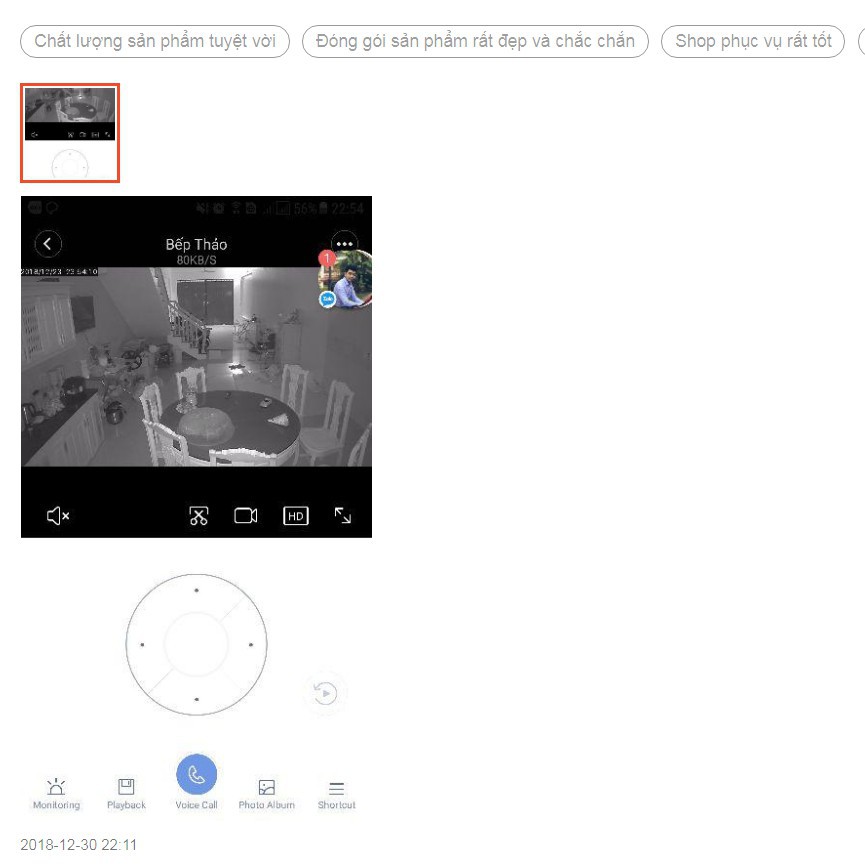Pan camera left on direction pad
The height and width of the screenshot is (865, 865).
coord(142,645)
